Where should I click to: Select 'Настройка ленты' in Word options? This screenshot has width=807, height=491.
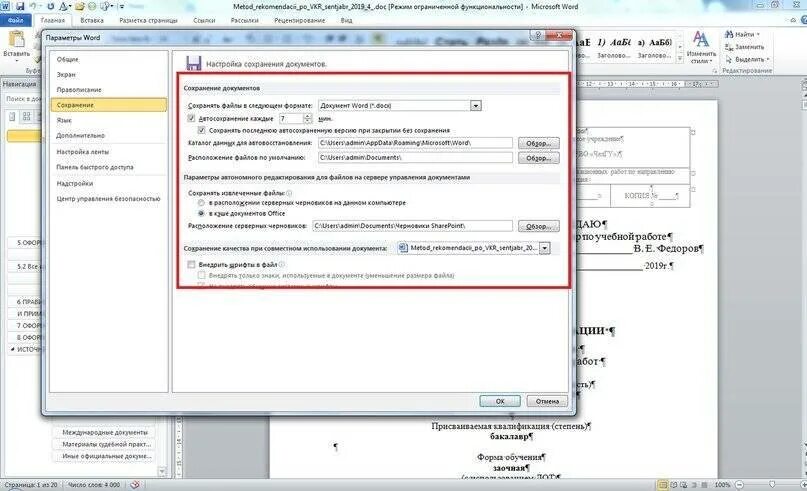coord(109,152)
